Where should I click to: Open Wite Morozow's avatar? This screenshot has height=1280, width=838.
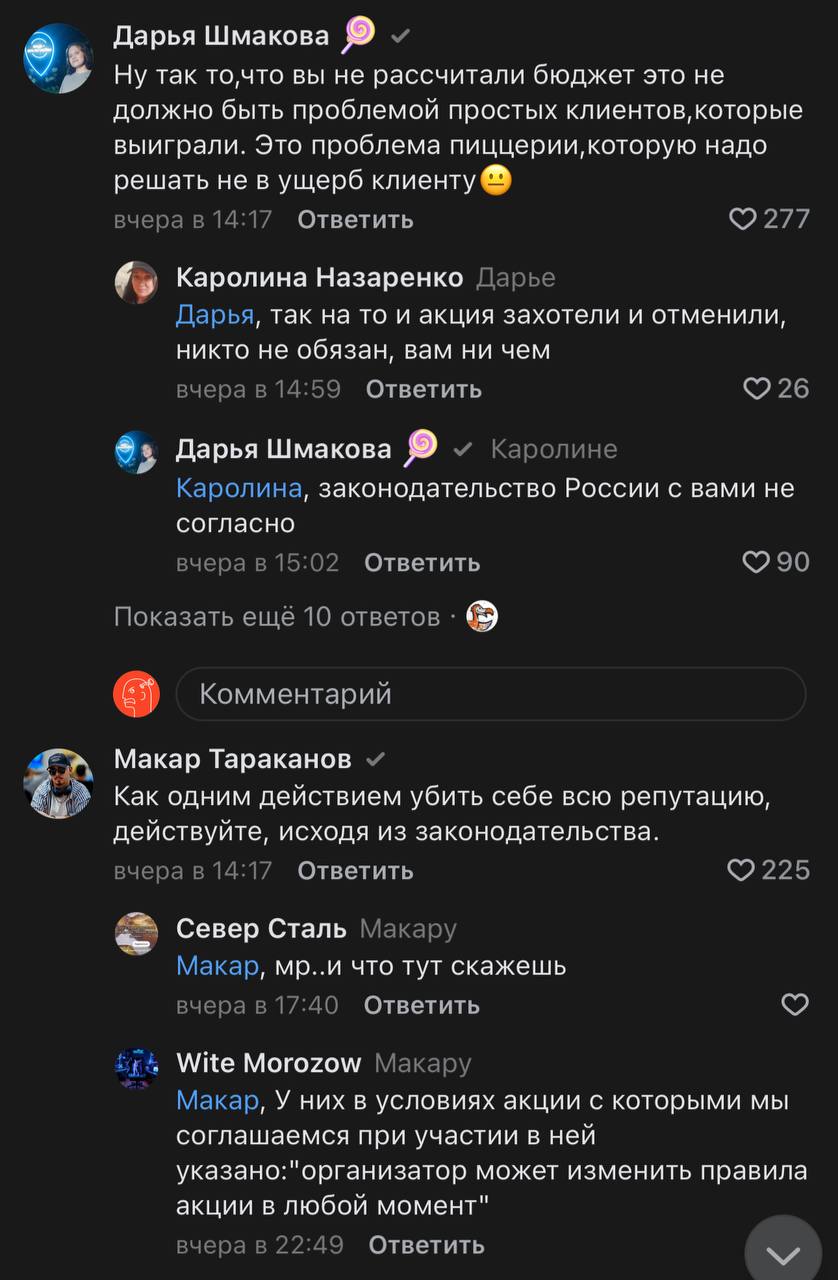point(136,1068)
